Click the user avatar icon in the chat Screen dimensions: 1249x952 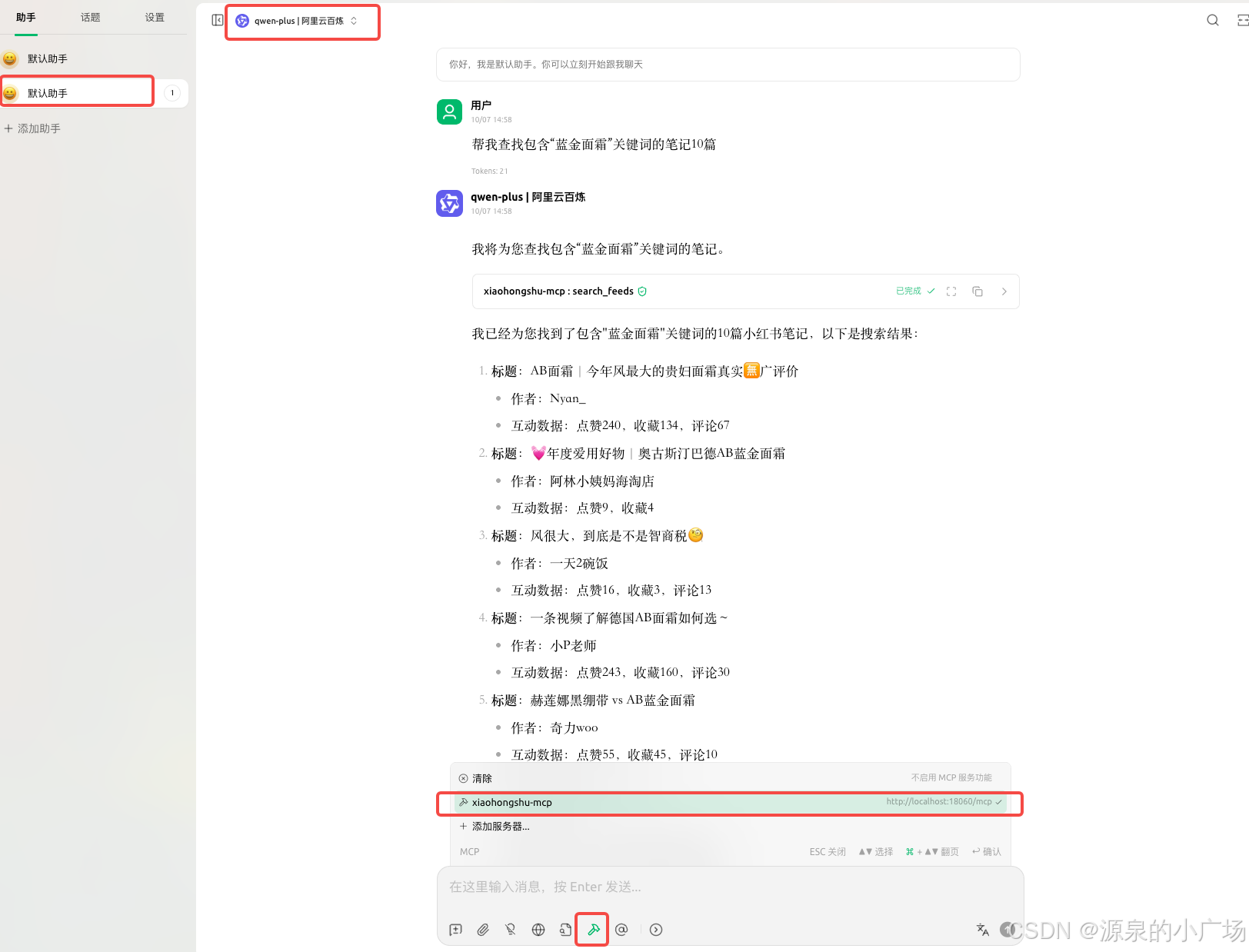[x=449, y=112]
